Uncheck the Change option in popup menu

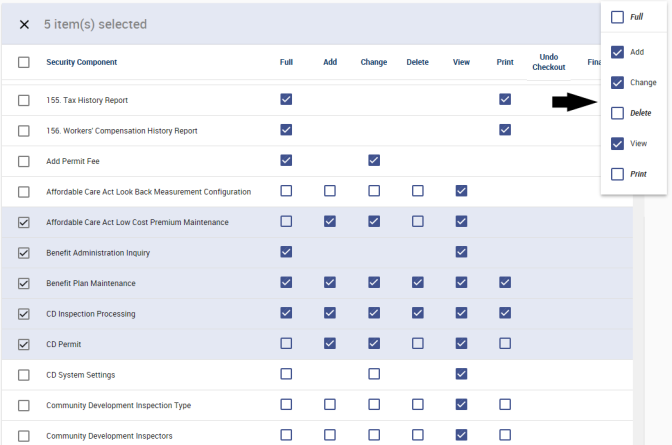pos(617,82)
